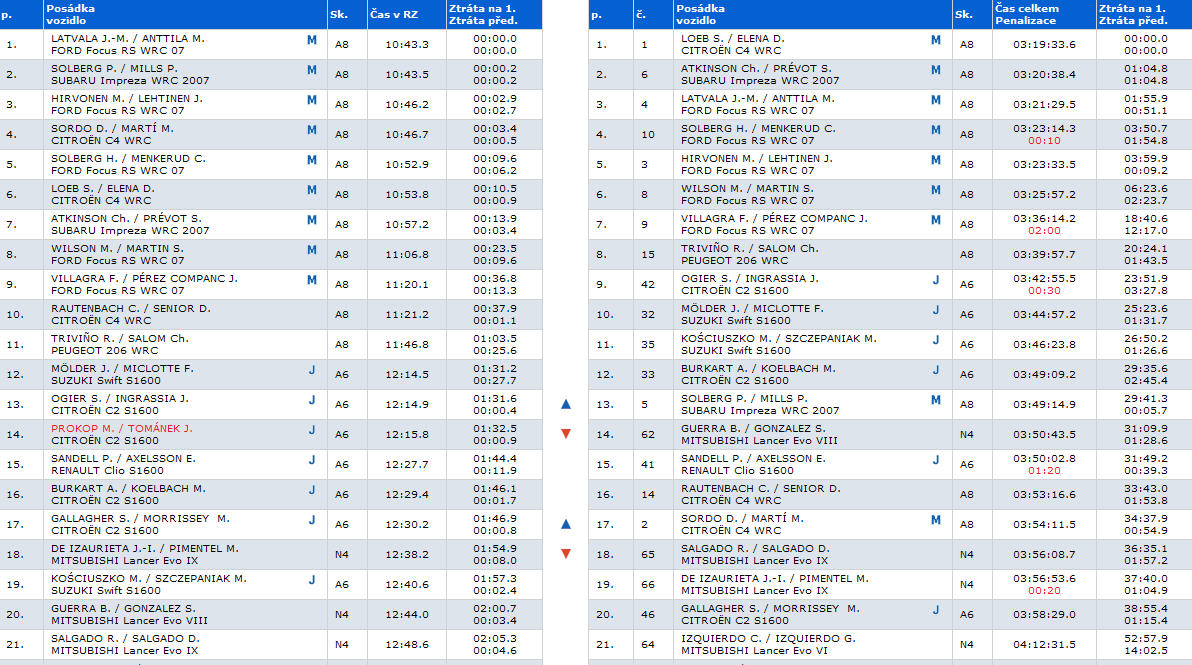Click the J icon next to Prokop / Tománek
The height and width of the screenshot is (665, 1192).
(311, 430)
